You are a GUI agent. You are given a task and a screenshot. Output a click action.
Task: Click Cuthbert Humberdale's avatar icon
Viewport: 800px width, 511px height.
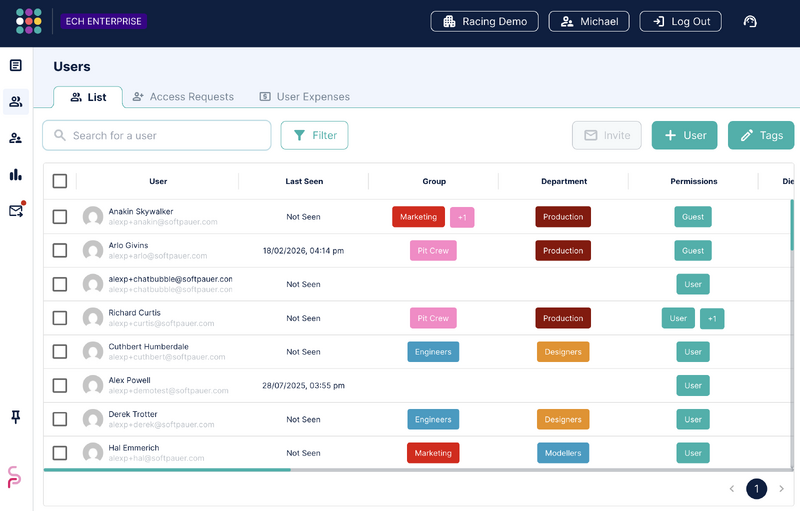coord(93,351)
